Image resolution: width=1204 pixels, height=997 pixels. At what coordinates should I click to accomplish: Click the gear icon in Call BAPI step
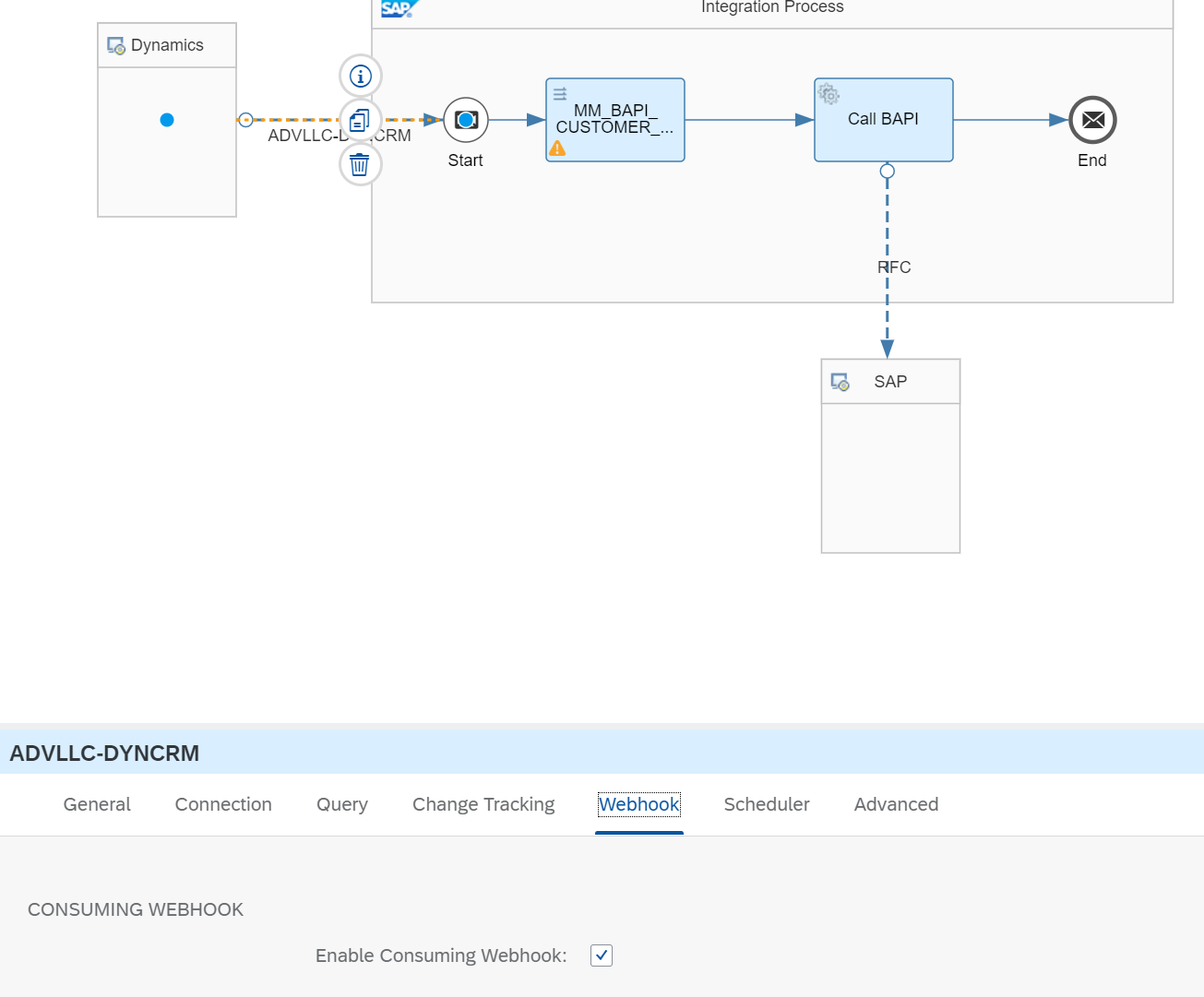tap(828, 94)
